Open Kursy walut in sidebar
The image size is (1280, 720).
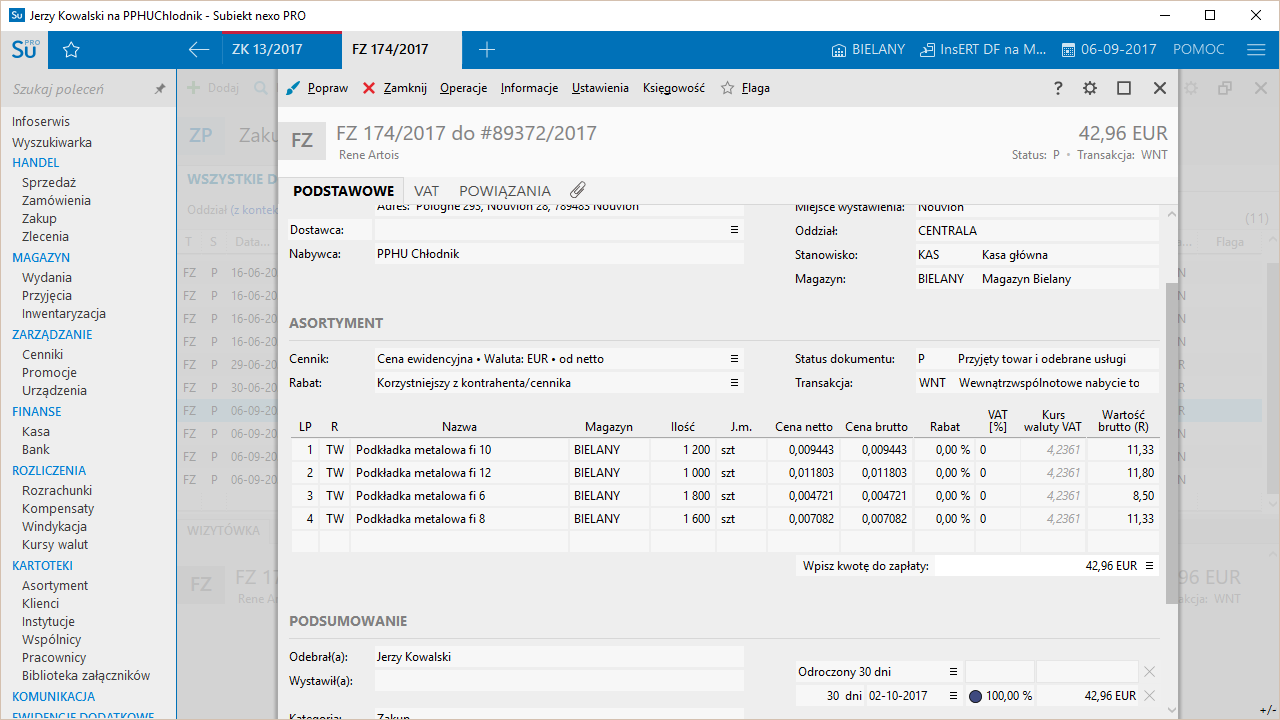tap(55, 544)
